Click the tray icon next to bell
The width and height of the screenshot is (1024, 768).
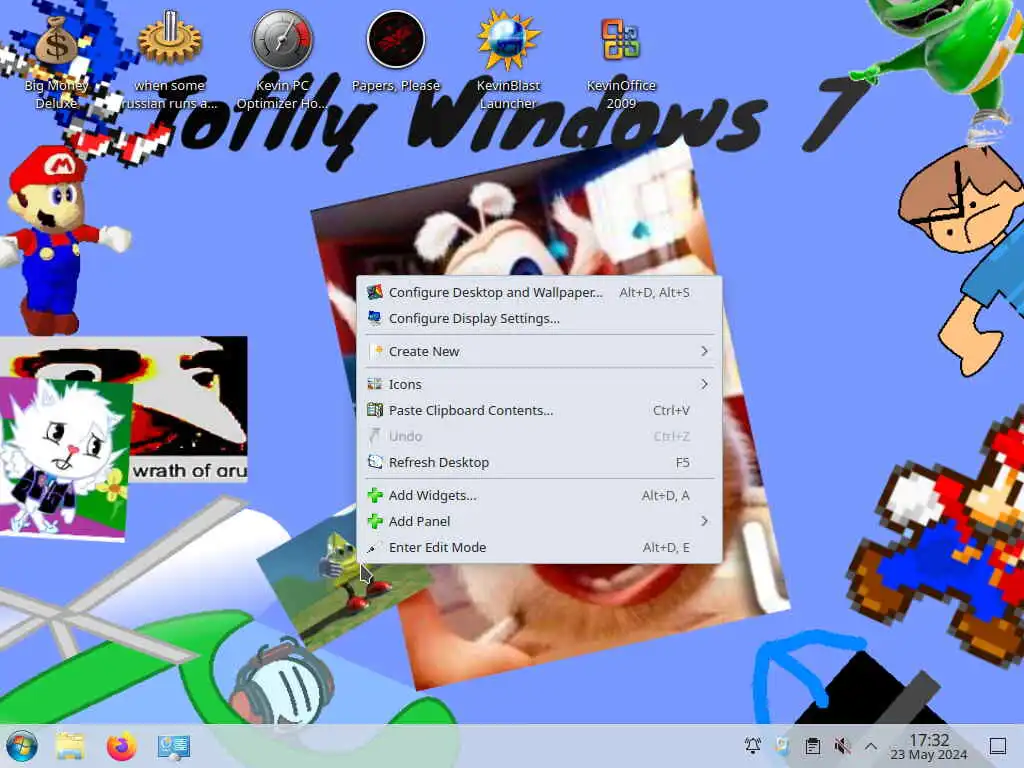782,745
